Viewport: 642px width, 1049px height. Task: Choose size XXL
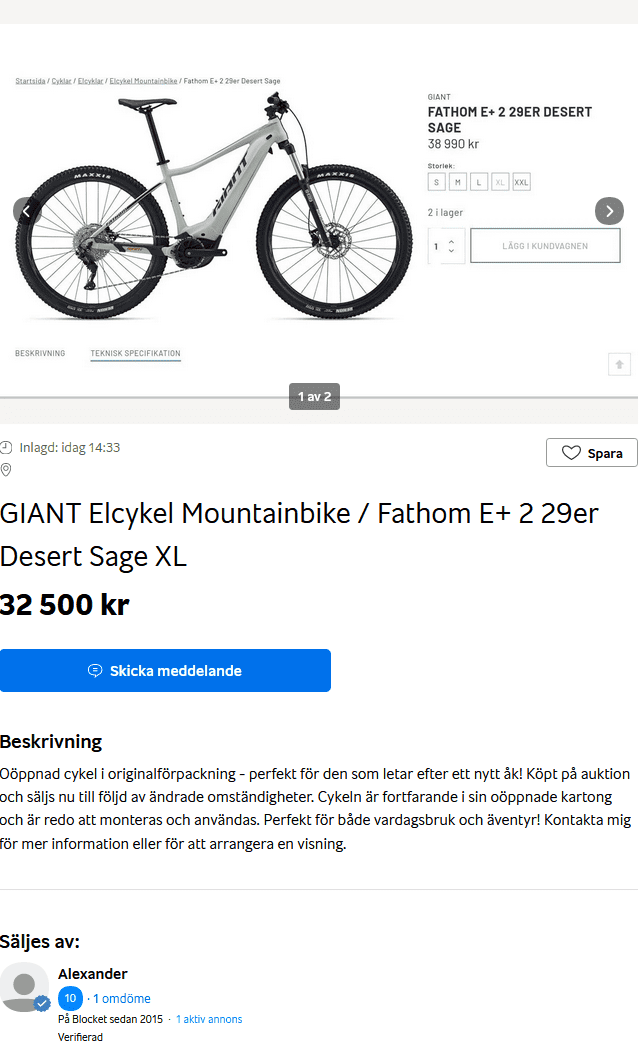coord(521,181)
